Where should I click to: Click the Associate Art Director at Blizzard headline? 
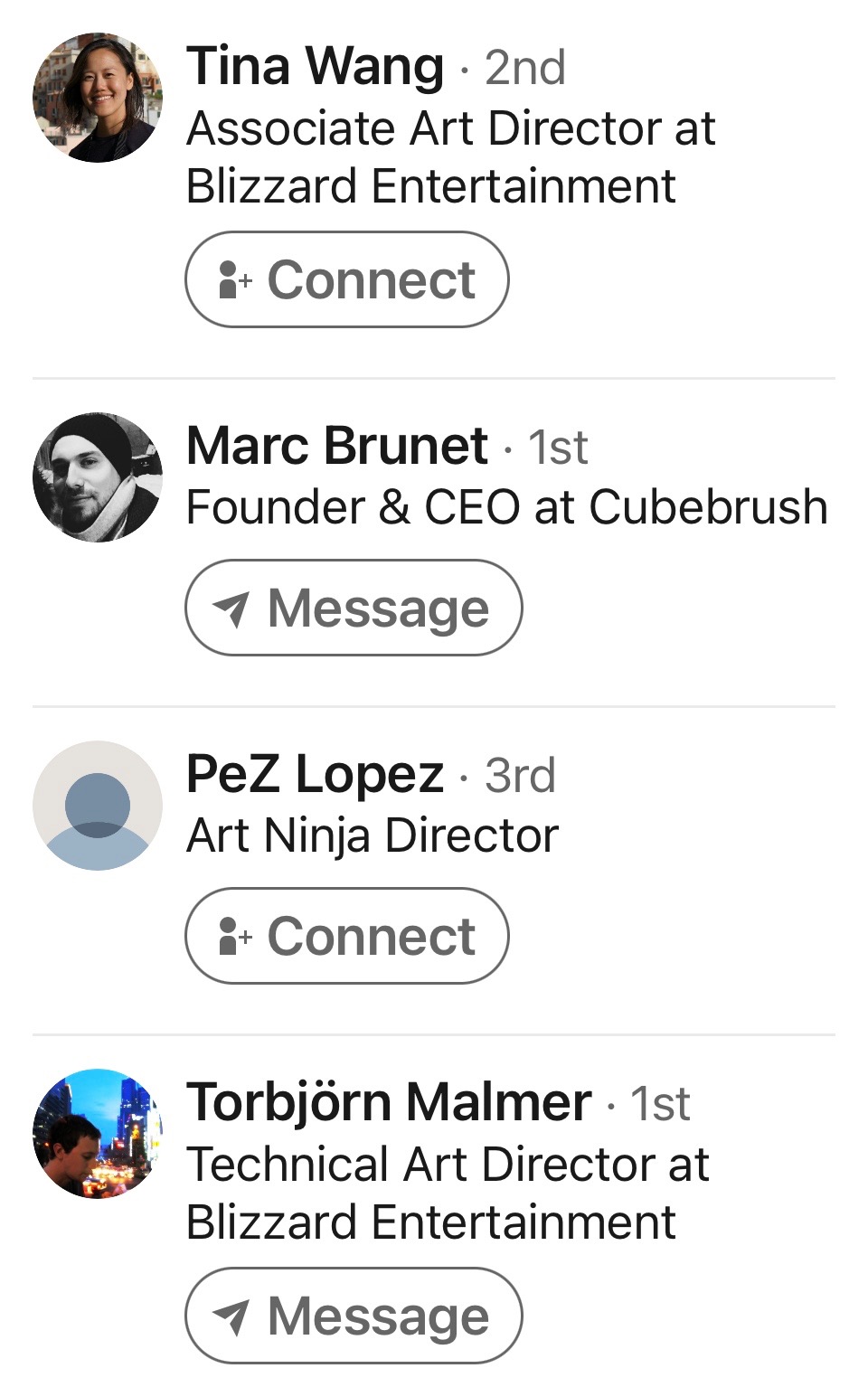pos(449,156)
